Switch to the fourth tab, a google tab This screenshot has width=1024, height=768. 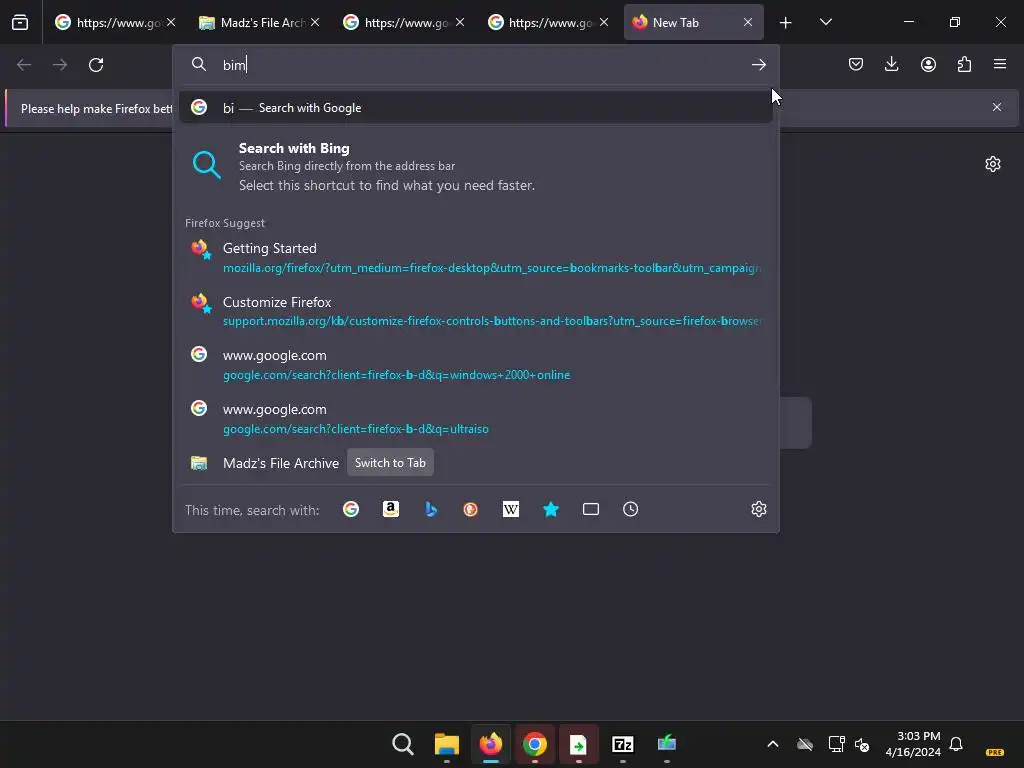[547, 22]
